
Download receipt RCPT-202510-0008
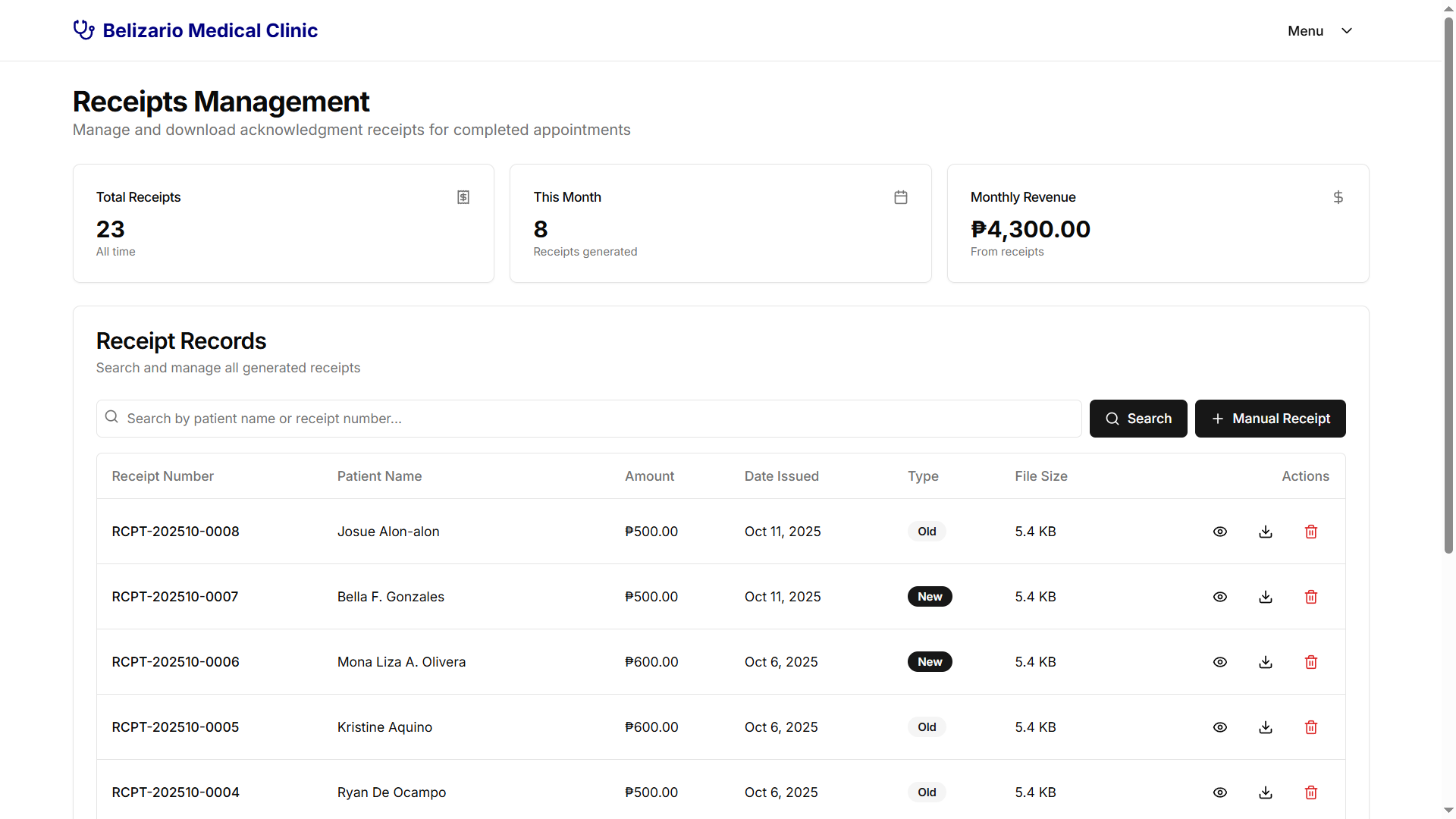1266,532
